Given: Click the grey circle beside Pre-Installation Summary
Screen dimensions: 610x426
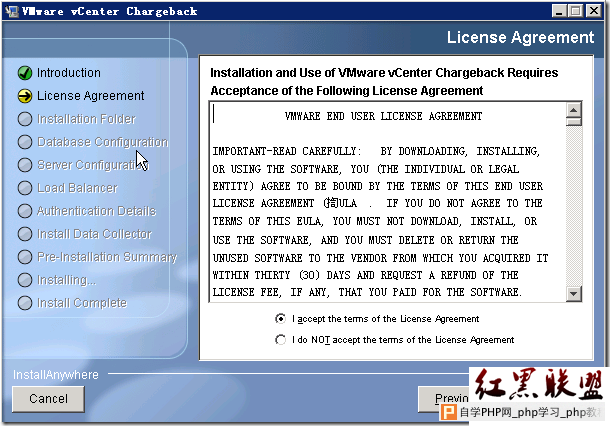Looking at the screenshot, I should (x=25, y=257).
